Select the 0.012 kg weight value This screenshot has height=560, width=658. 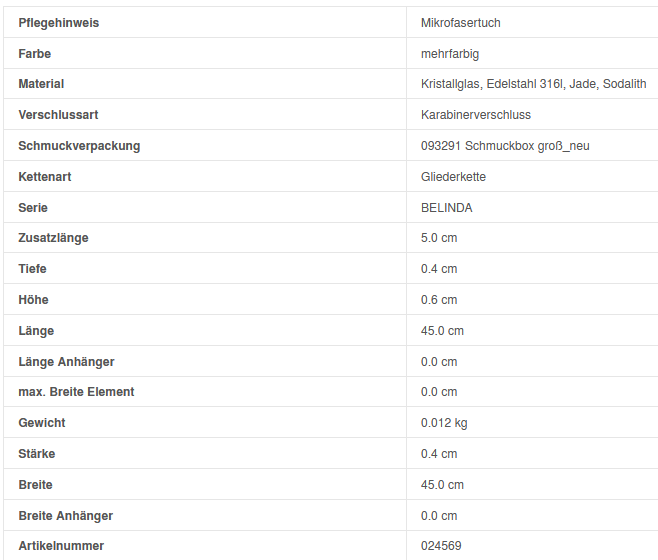coord(444,423)
